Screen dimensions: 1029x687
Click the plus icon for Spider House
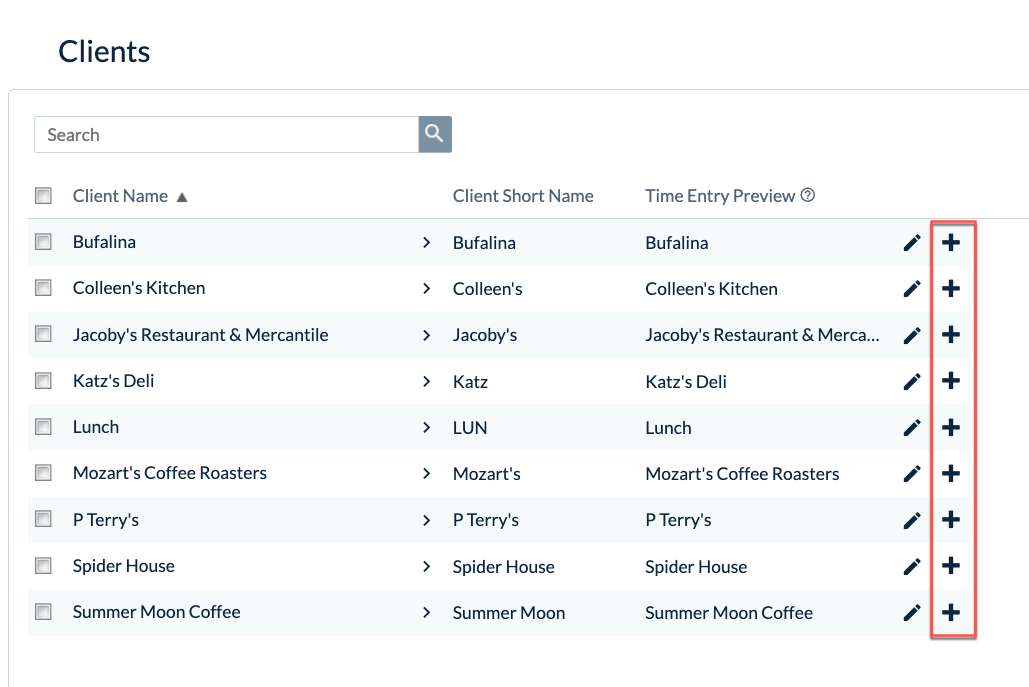[951, 566]
